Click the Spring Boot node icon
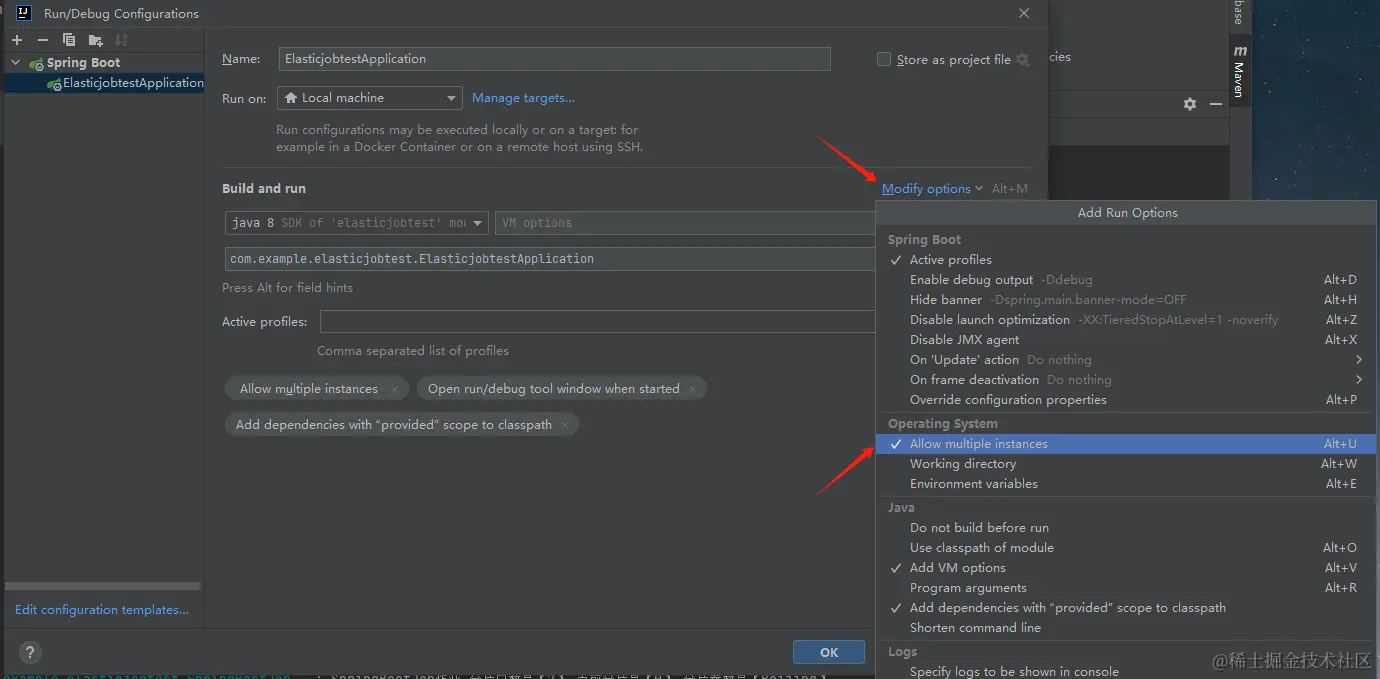Viewport: 1380px width, 679px height. tap(37, 63)
